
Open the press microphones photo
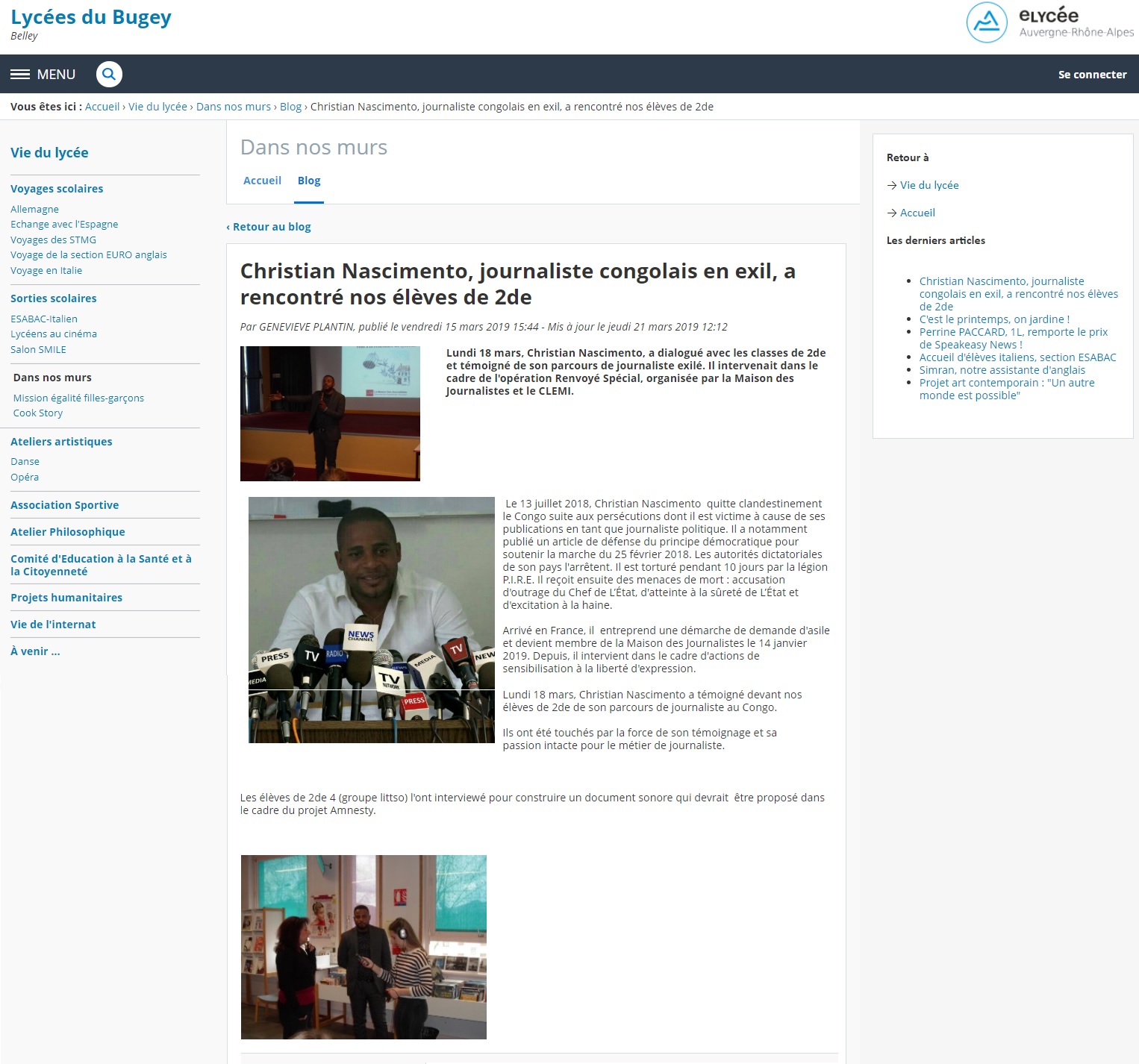[371, 619]
